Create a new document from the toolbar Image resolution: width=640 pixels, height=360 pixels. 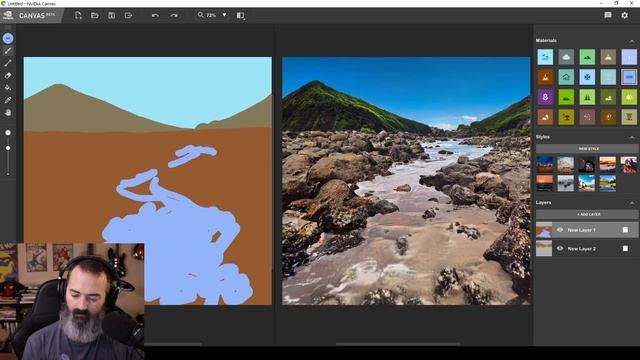click(x=78, y=16)
